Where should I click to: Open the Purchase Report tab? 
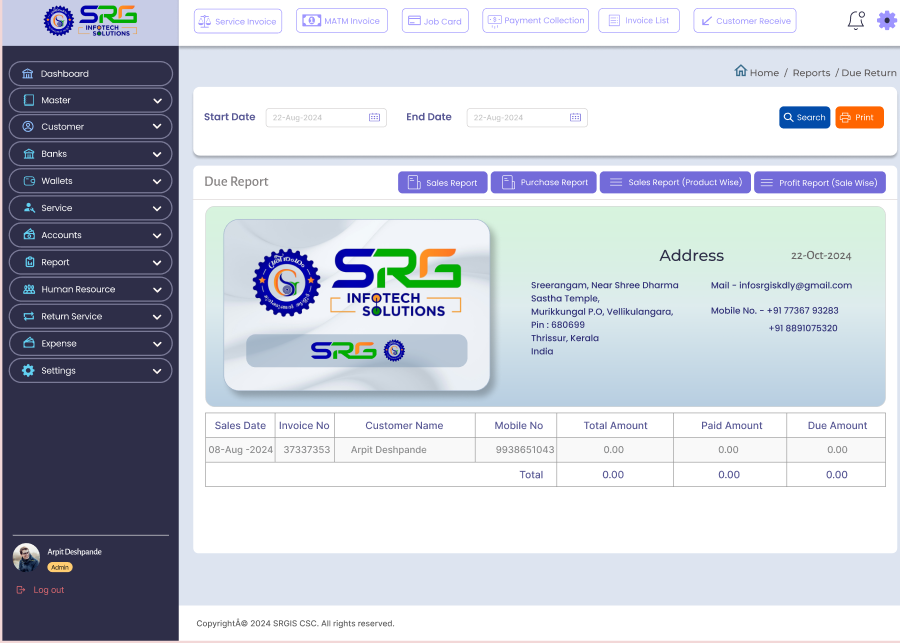point(544,183)
